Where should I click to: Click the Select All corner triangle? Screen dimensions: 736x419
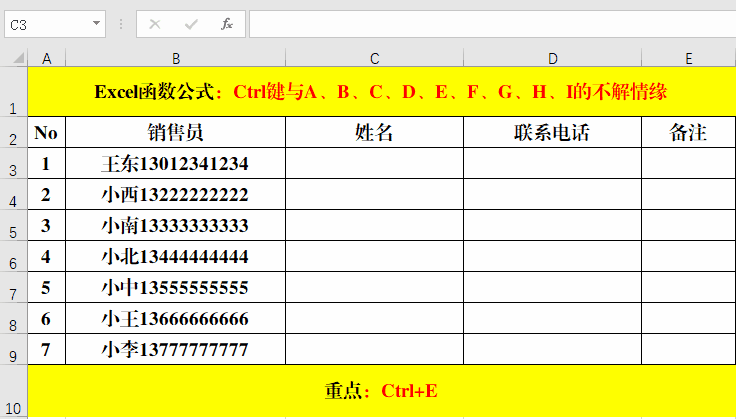pos(18,58)
